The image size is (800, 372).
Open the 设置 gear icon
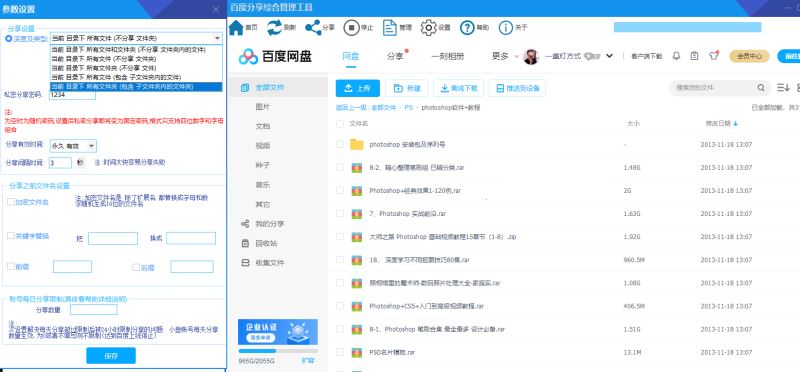(429, 28)
